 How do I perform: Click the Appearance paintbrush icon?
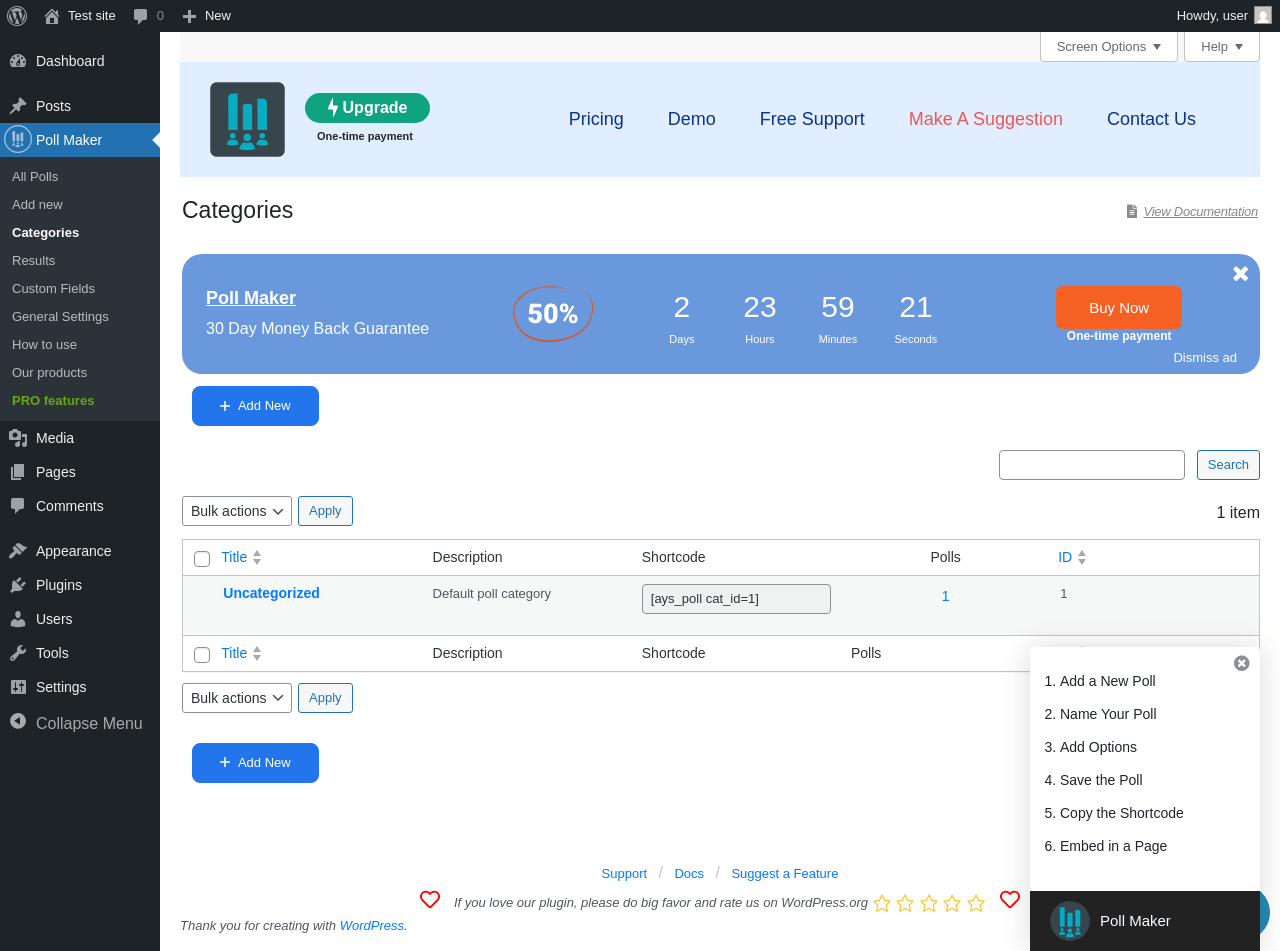18,551
